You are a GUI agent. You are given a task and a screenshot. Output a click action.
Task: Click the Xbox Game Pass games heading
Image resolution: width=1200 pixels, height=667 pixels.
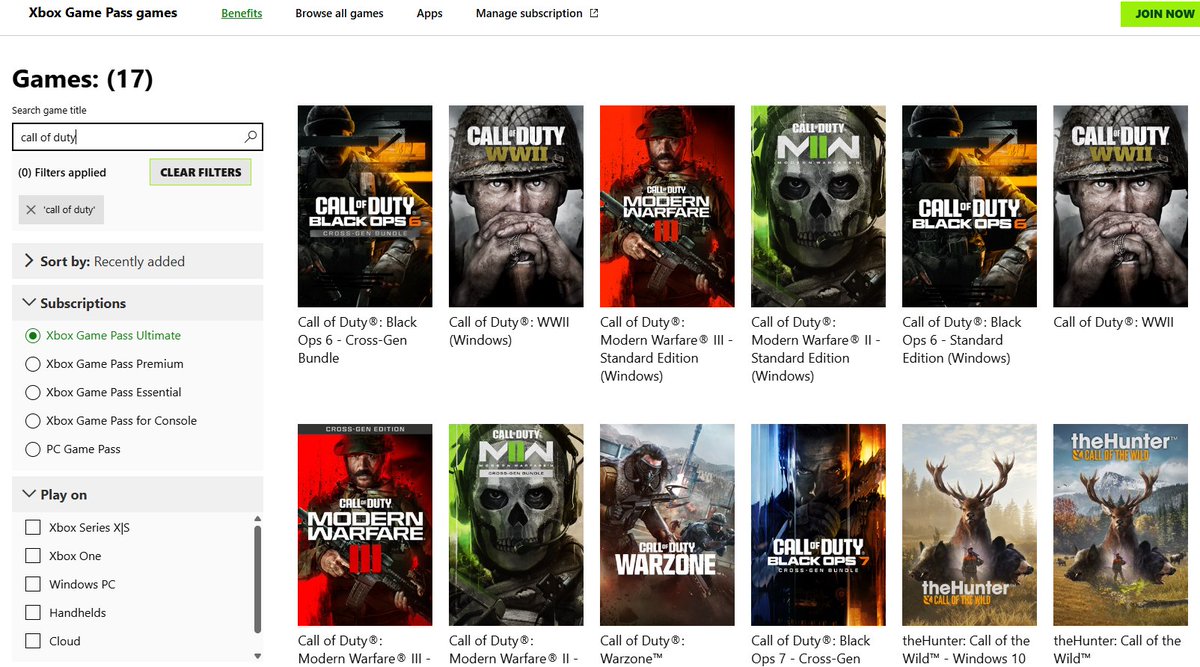(103, 13)
